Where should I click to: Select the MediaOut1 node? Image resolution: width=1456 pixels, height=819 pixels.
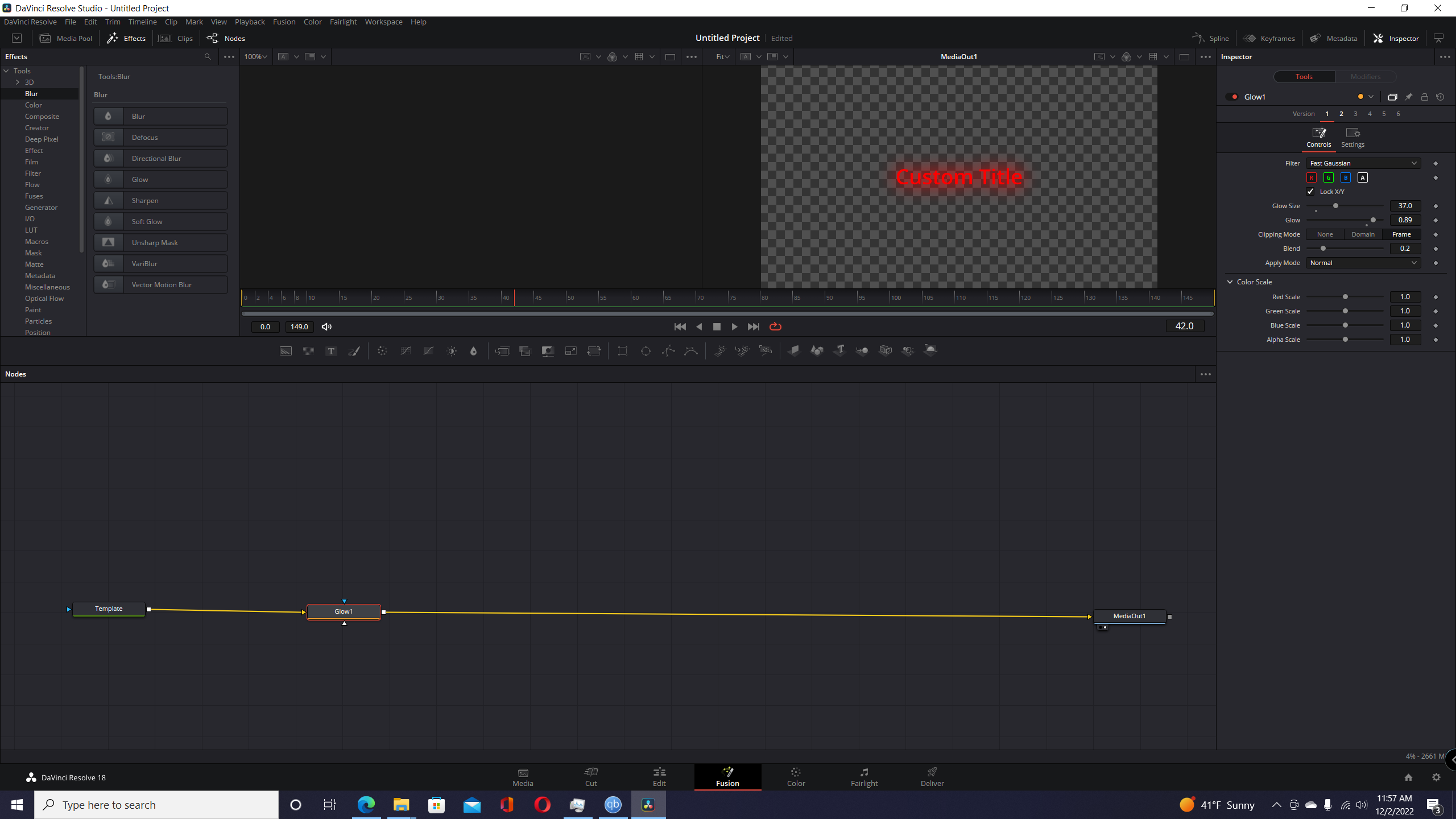coord(1130,616)
